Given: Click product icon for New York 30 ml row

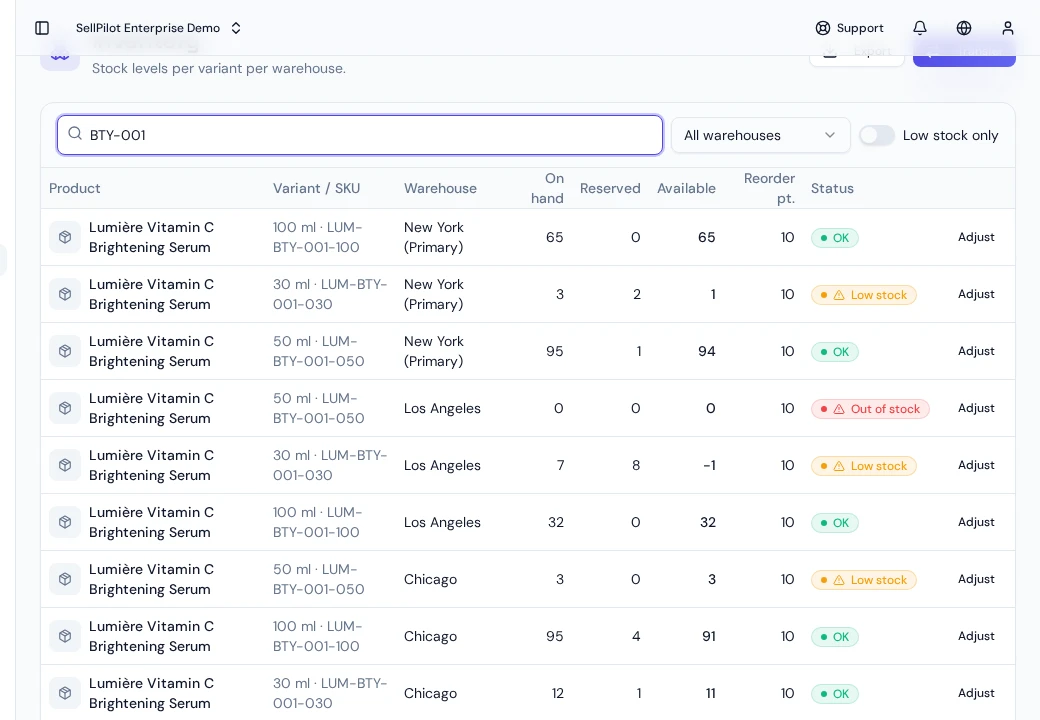Looking at the screenshot, I should click(x=65, y=294).
